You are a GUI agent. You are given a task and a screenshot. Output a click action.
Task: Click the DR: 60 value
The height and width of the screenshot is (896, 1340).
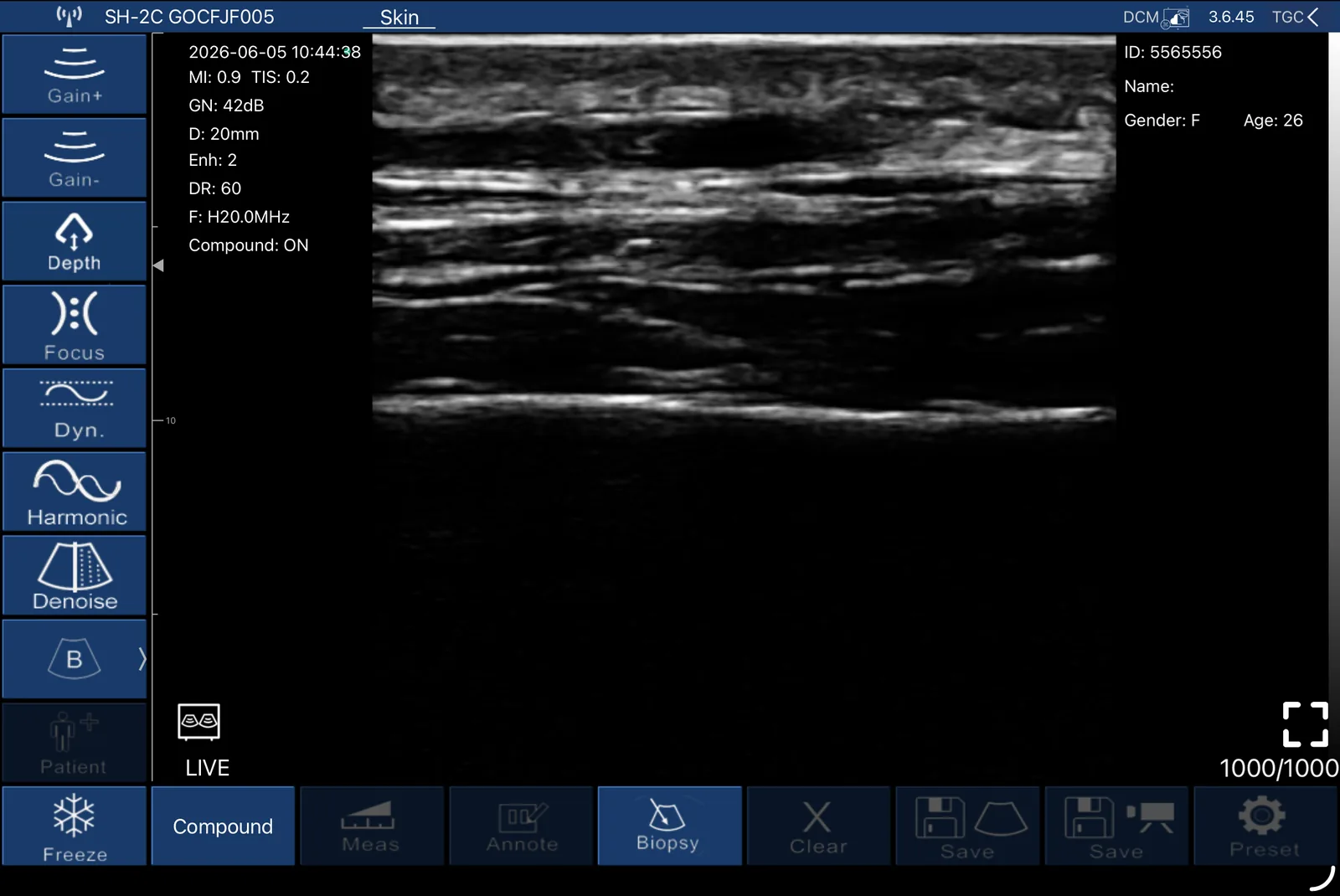tap(214, 188)
